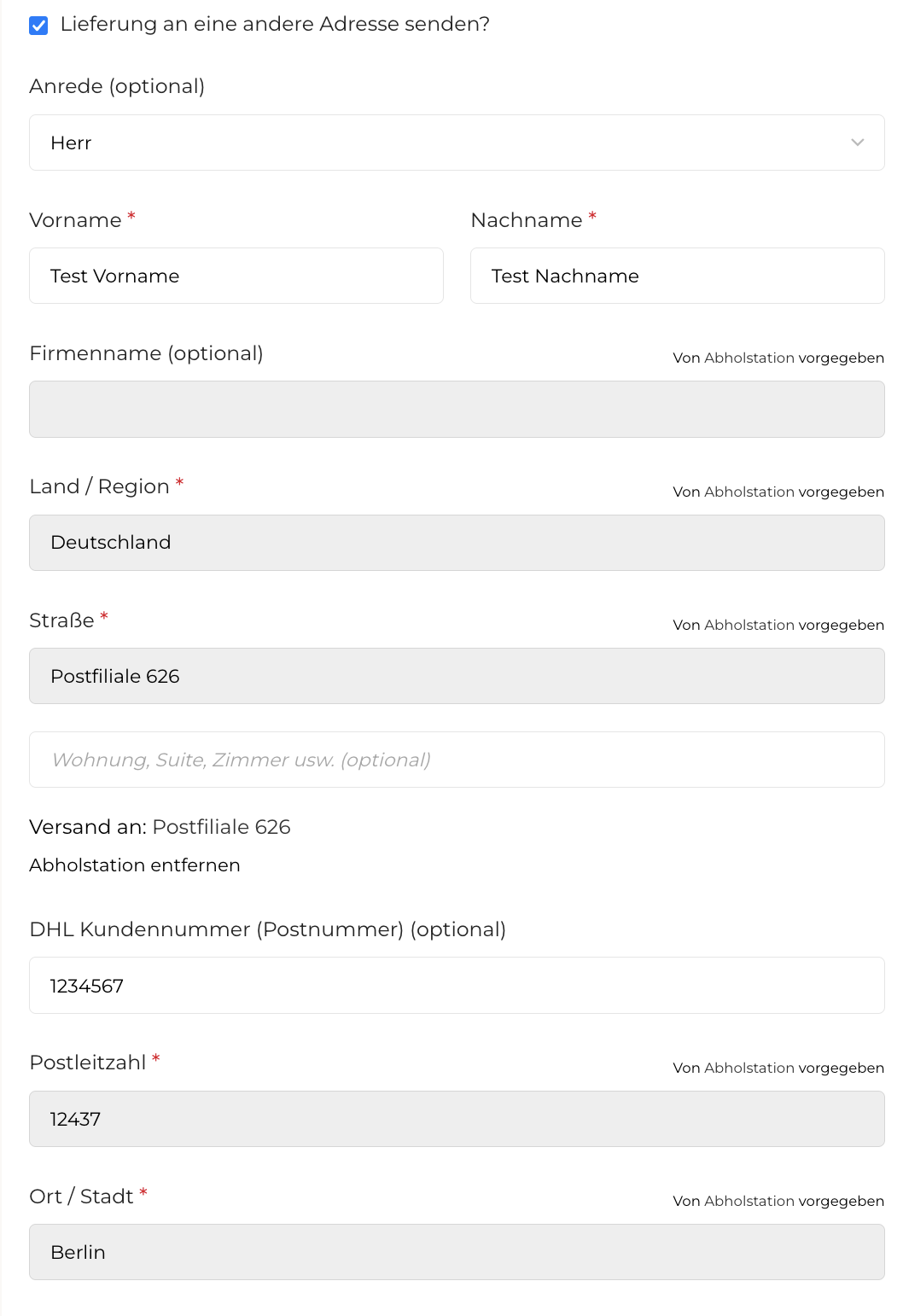Click the Land / Region field showing 'Deutschland'
This screenshot has width=903, height=1316.
pos(457,542)
